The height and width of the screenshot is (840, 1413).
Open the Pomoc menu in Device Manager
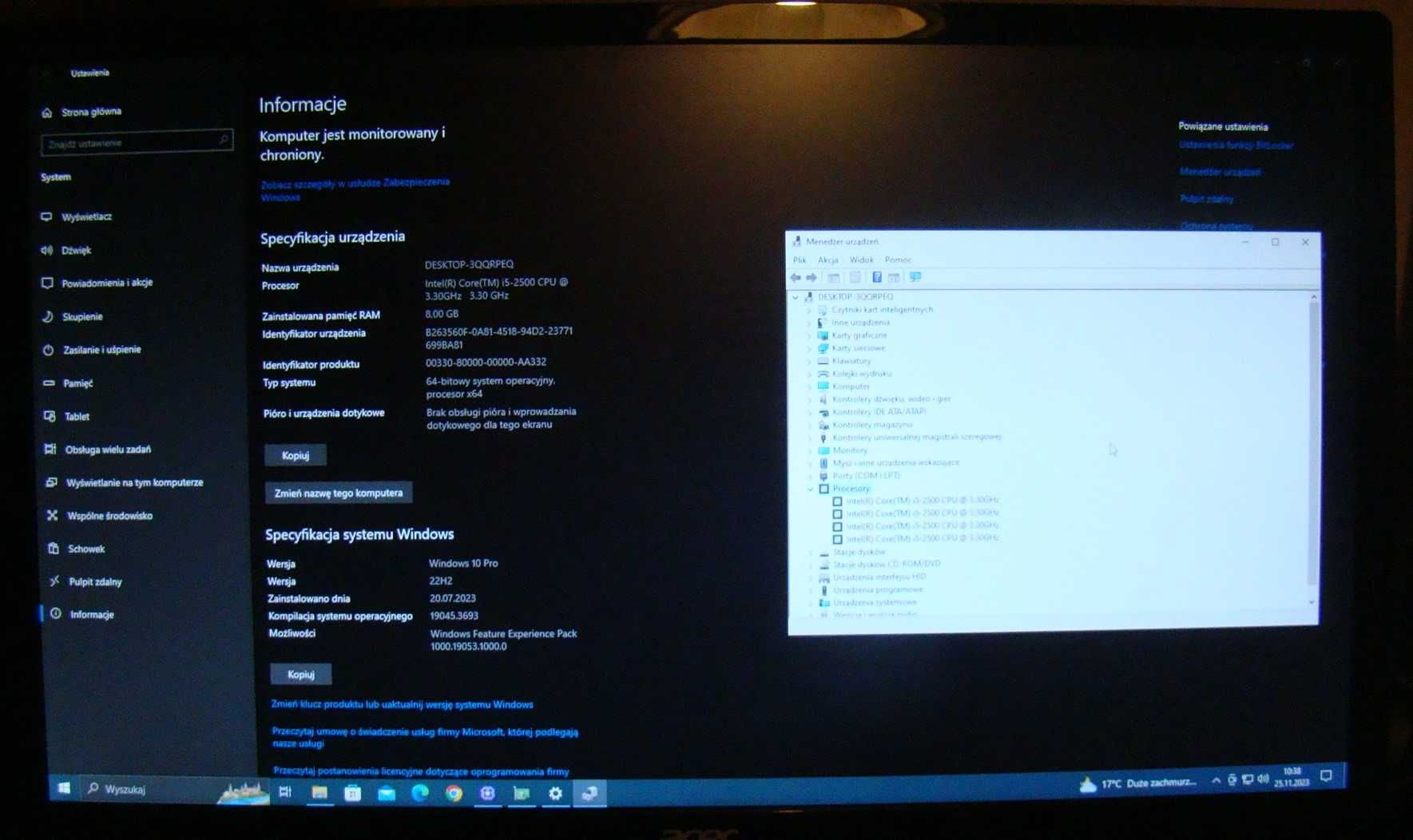pos(898,260)
